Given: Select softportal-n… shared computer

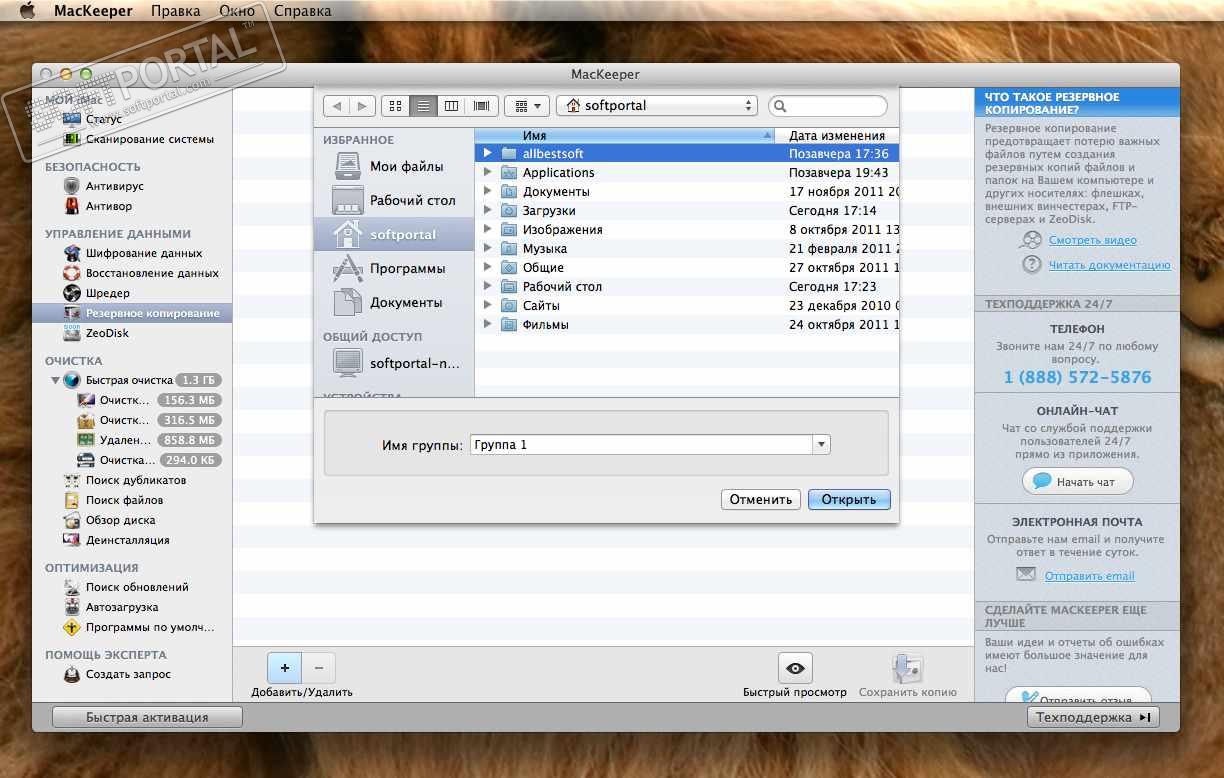Looking at the screenshot, I should coord(394,363).
